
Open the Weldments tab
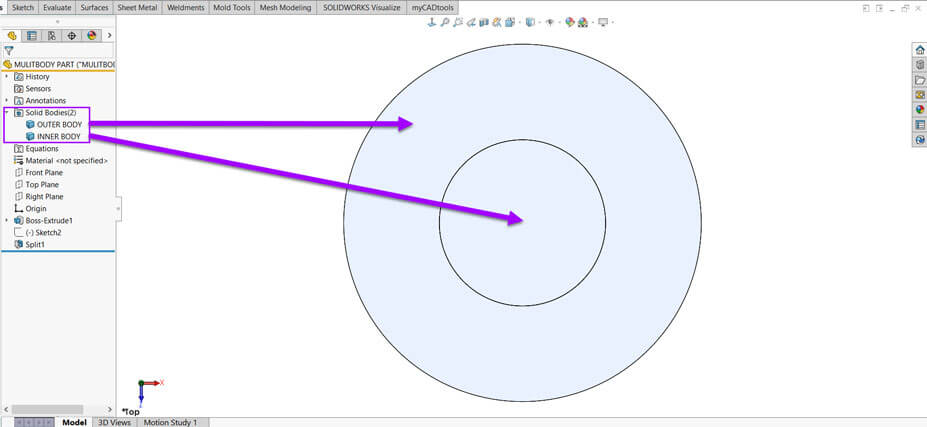coord(186,8)
